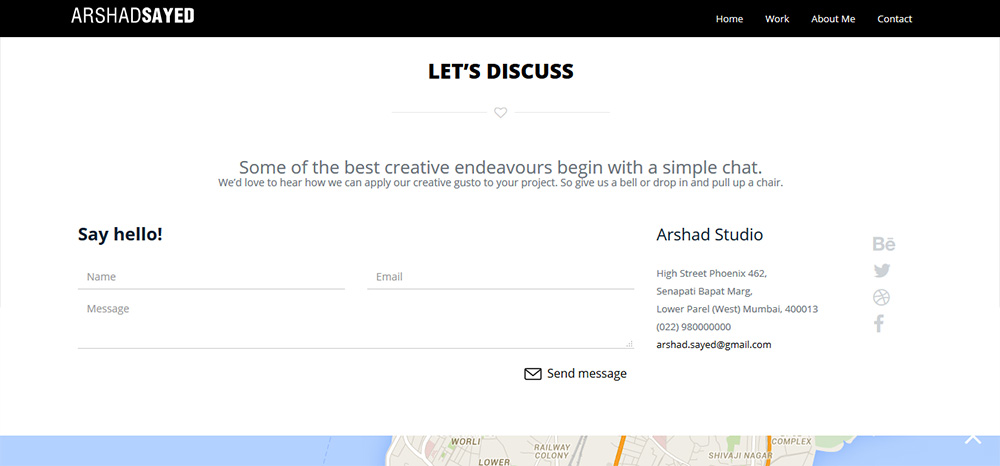This screenshot has width=1000, height=466.
Task: Click into the Email field
Action: click(500, 277)
